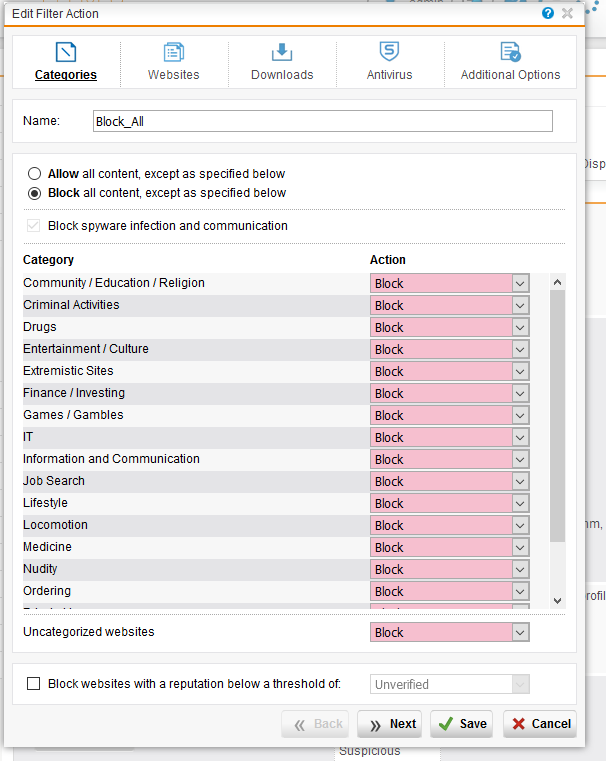Open help via the question mark icon
The height and width of the screenshot is (761, 606).
tap(548, 13)
